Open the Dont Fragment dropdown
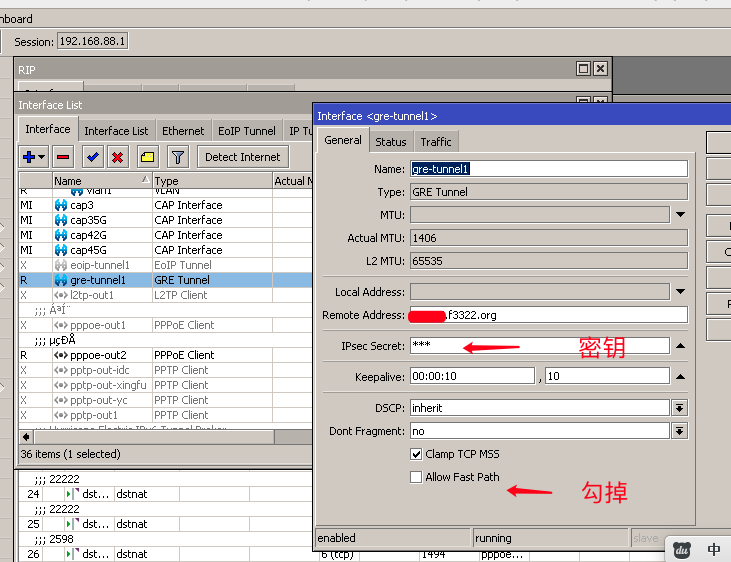 click(x=679, y=431)
